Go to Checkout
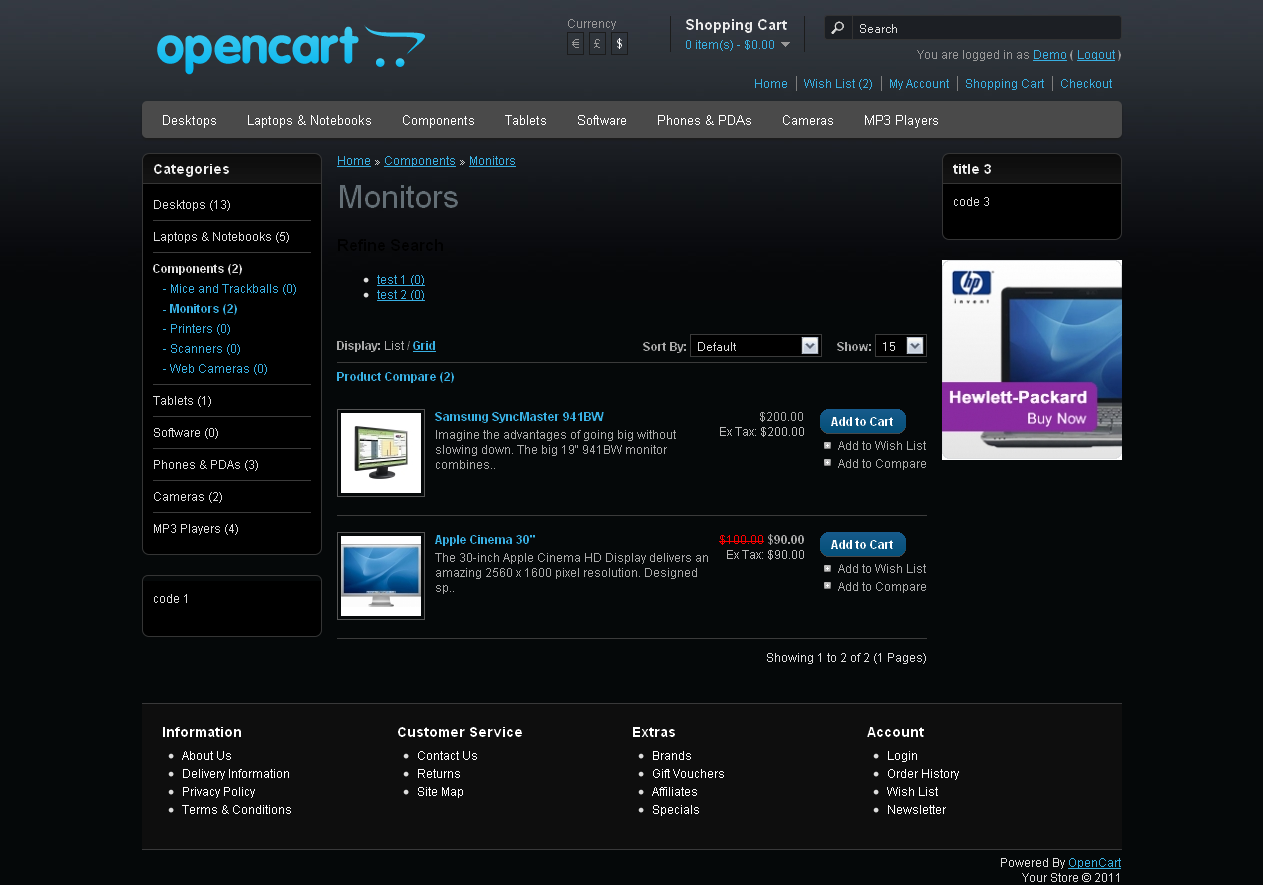This screenshot has width=1263, height=885. 1086,84
